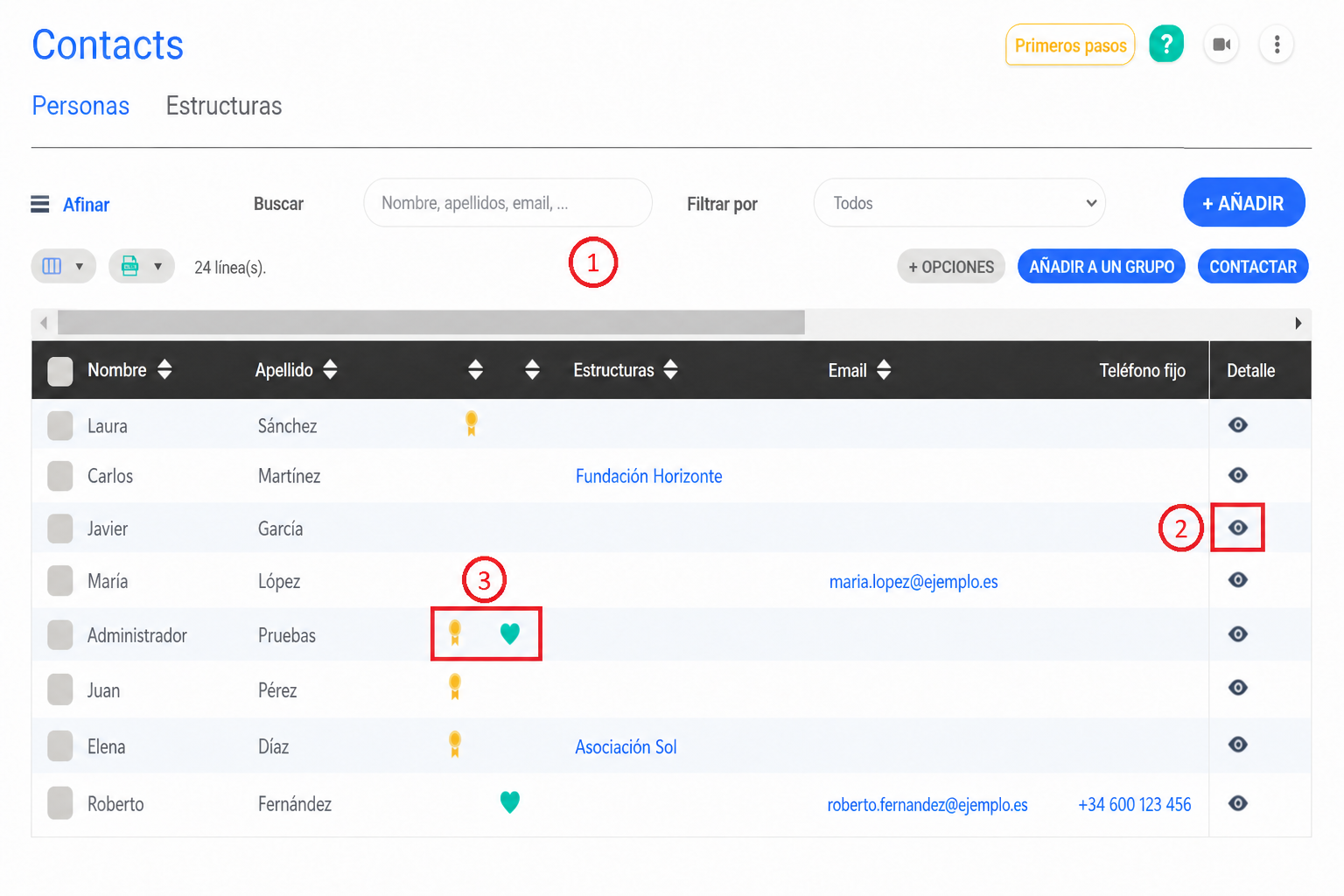Screen dimensions: 1344x896
Task: Tick the checkbox for Juan
Action: click(60, 689)
